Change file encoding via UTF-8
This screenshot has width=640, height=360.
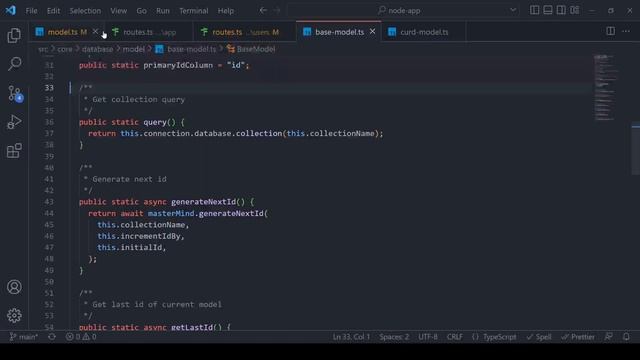click(428, 337)
